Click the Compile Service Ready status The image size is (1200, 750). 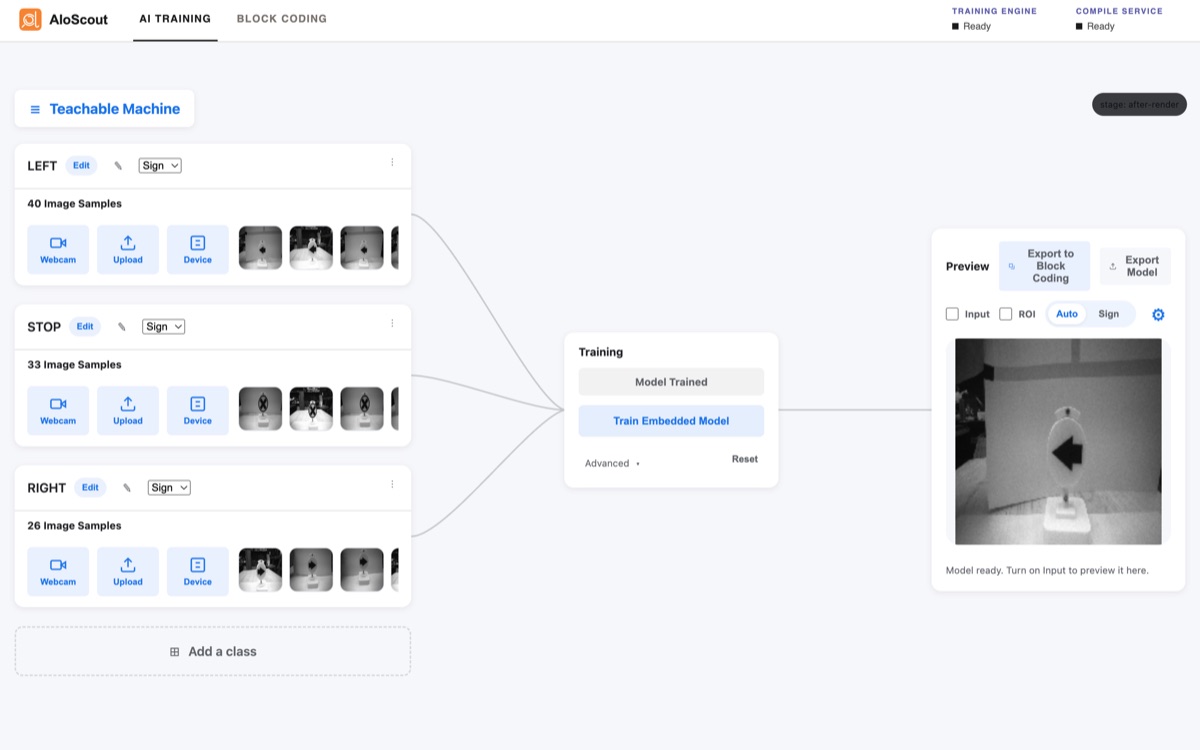coord(1095,26)
